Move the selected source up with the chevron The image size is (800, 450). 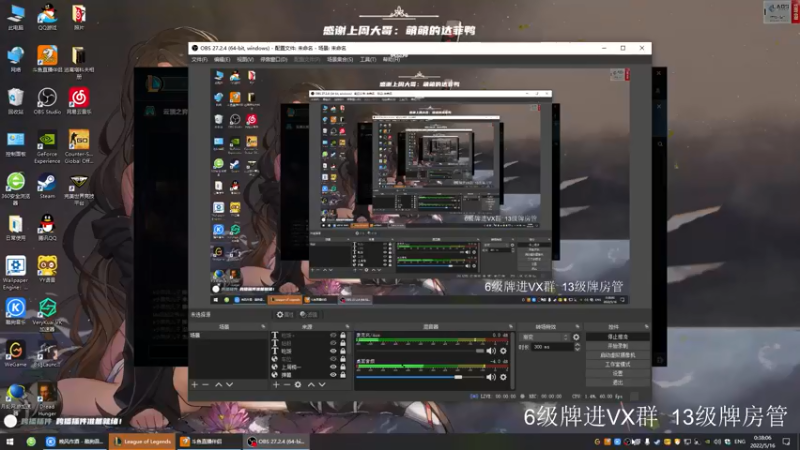(311, 385)
